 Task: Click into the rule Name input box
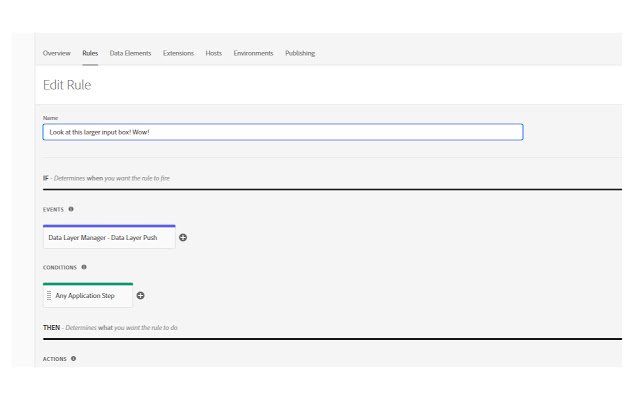283,132
